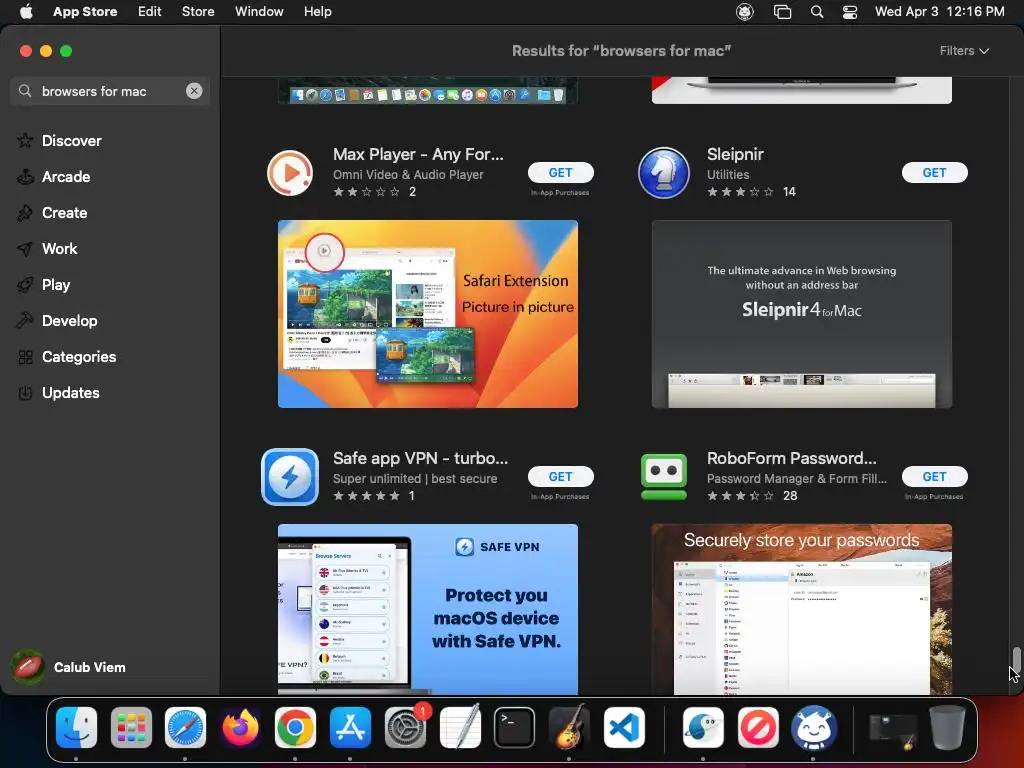Open Safe app VPN lightning icon
Image resolution: width=1024 pixels, height=768 pixels.
pos(290,477)
